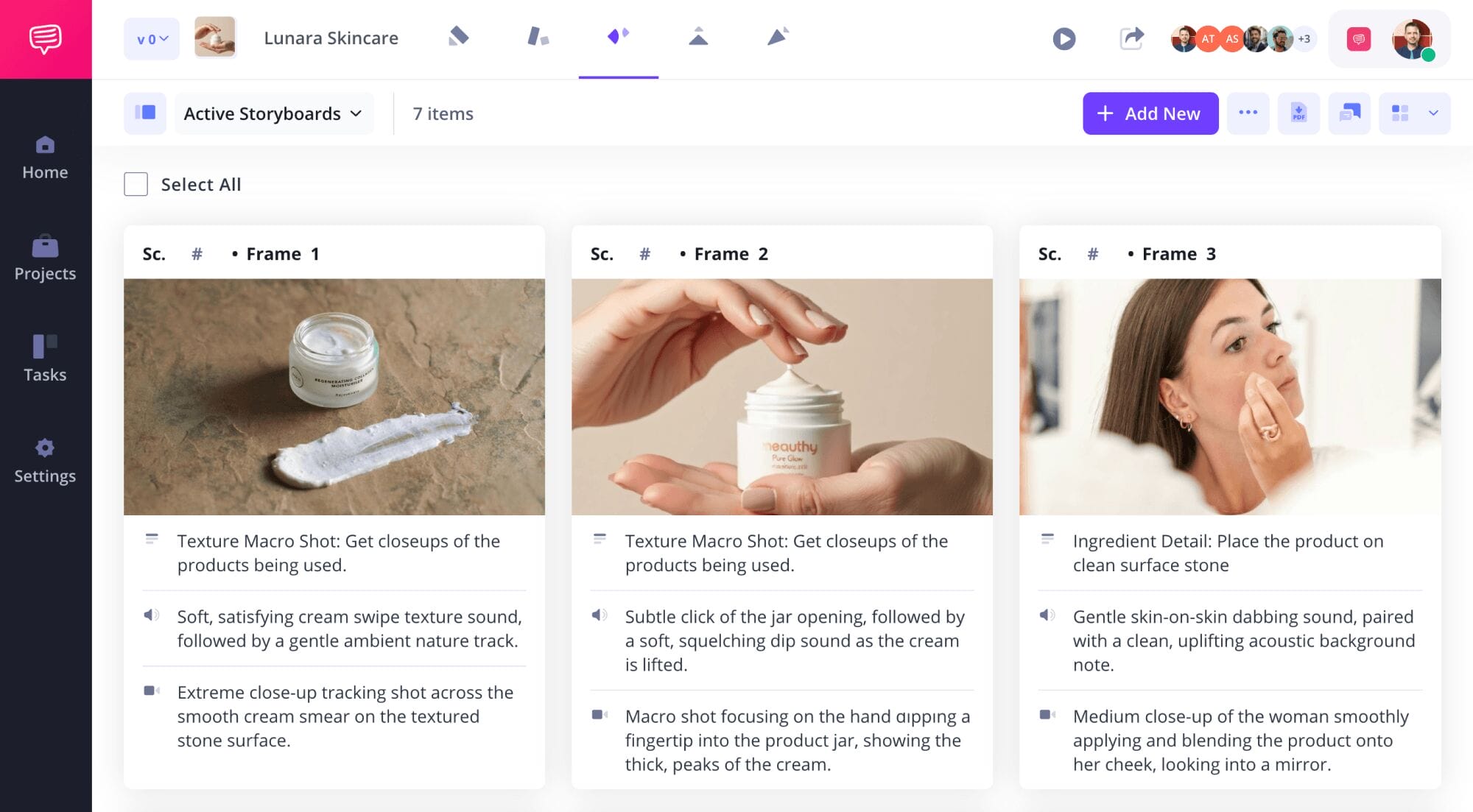Play the storyboard slideshow

(x=1064, y=38)
